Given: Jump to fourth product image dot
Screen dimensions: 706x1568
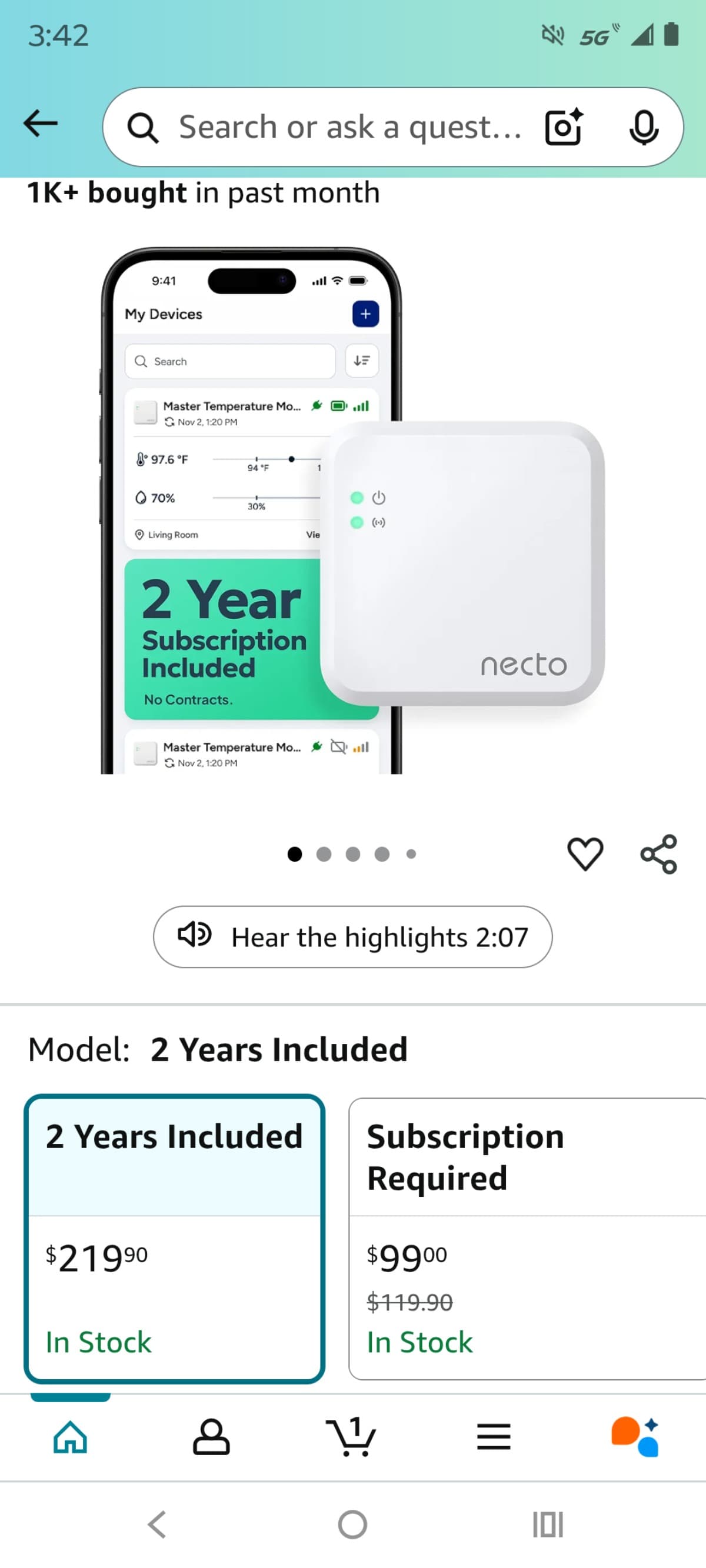Looking at the screenshot, I should pyautogui.click(x=382, y=854).
